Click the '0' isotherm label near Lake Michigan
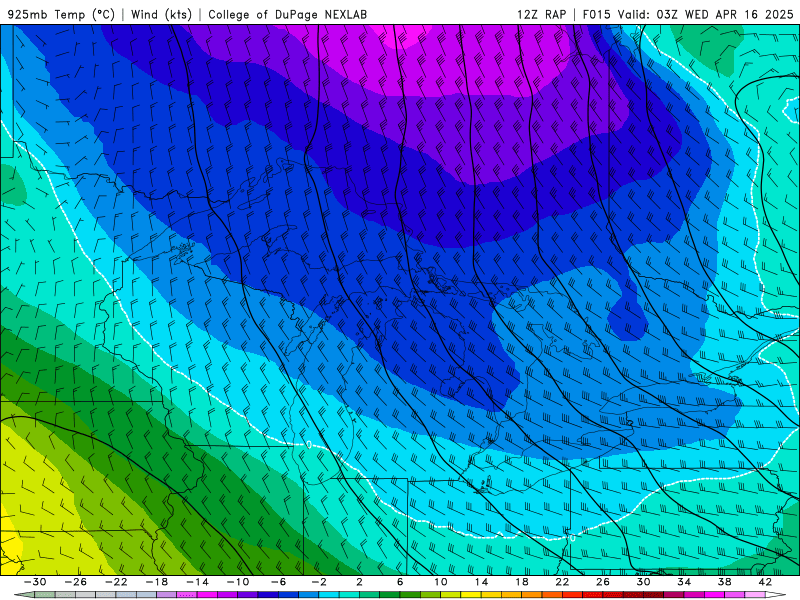800x600 pixels. pyautogui.click(x=309, y=444)
